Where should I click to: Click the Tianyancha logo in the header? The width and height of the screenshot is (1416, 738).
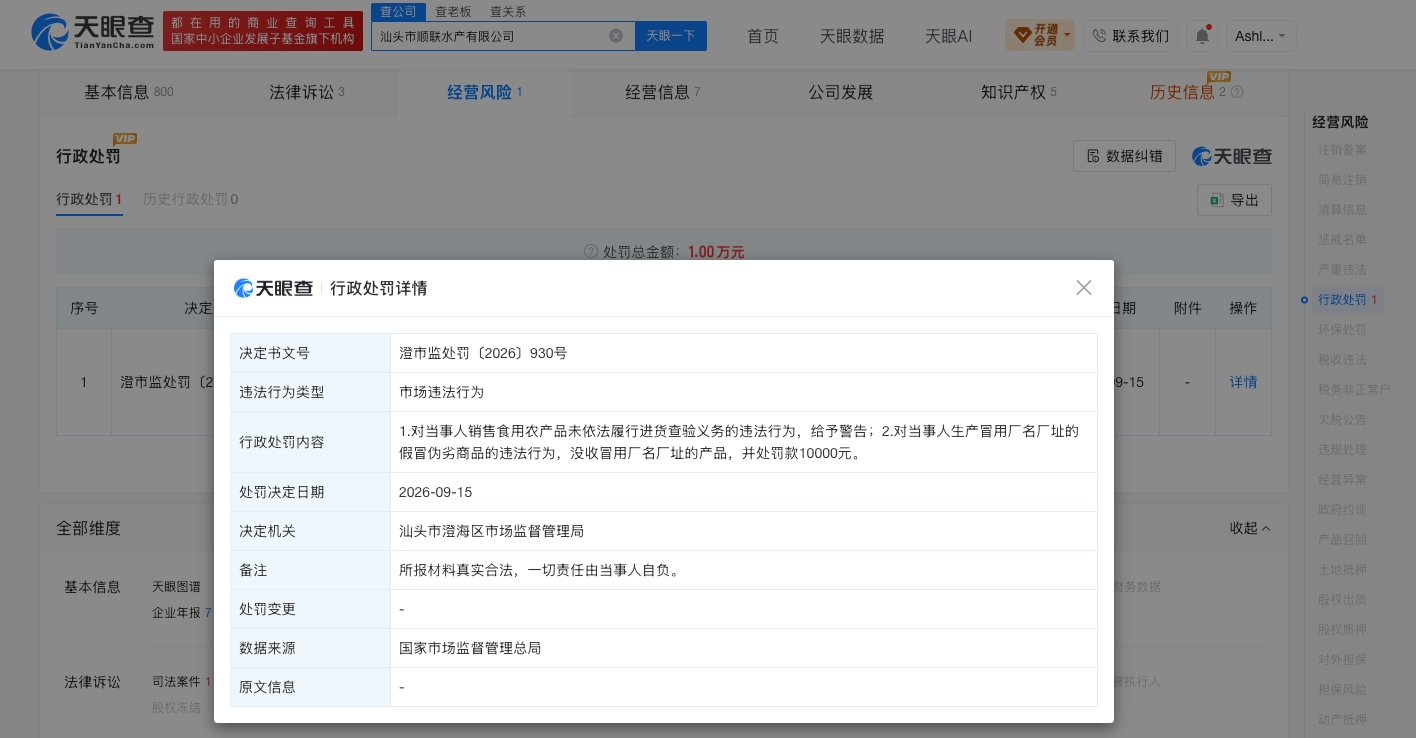click(x=93, y=33)
